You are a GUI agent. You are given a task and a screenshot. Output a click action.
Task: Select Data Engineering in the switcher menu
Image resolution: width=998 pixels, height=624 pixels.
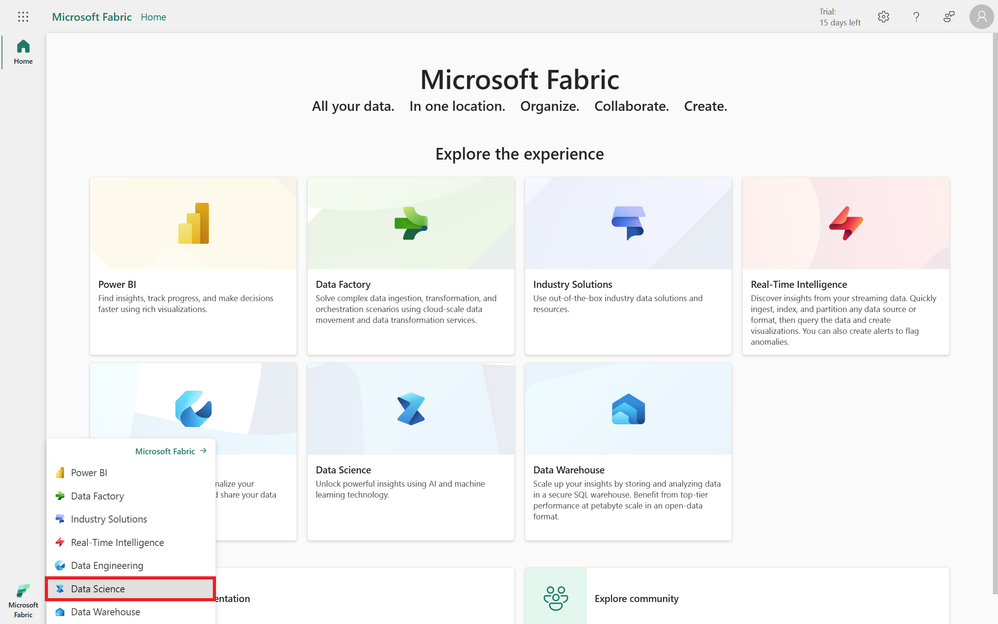[x=130, y=565]
